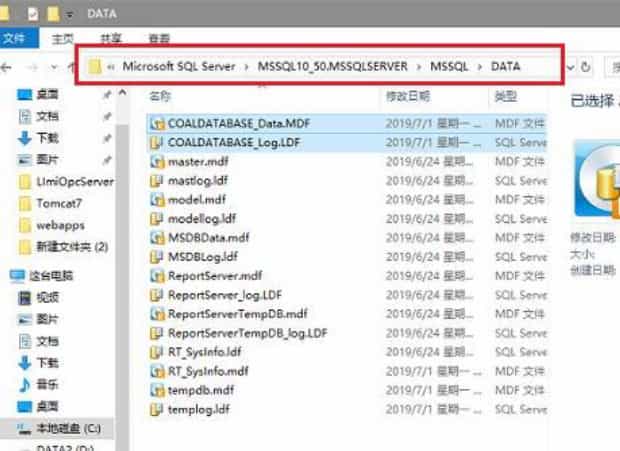Sort by 修改日期 (Date modified) column header
The image size is (620, 451).
(408, 97)
